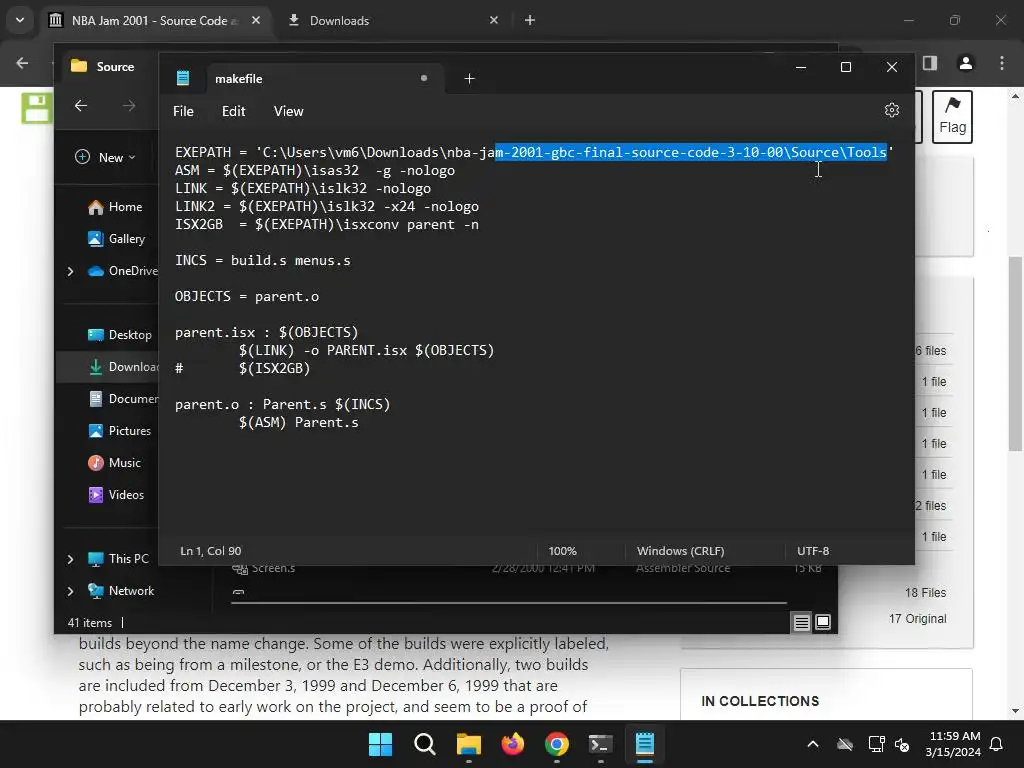Open Notepad from taskbar
1024x768 pixels.
click(645, 744)
